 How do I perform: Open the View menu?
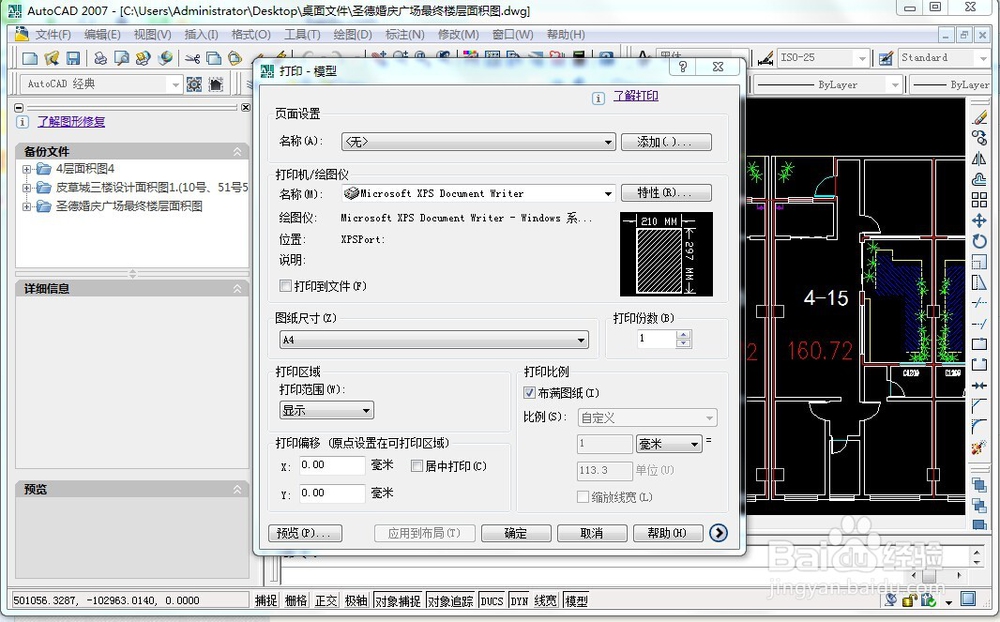152,34
